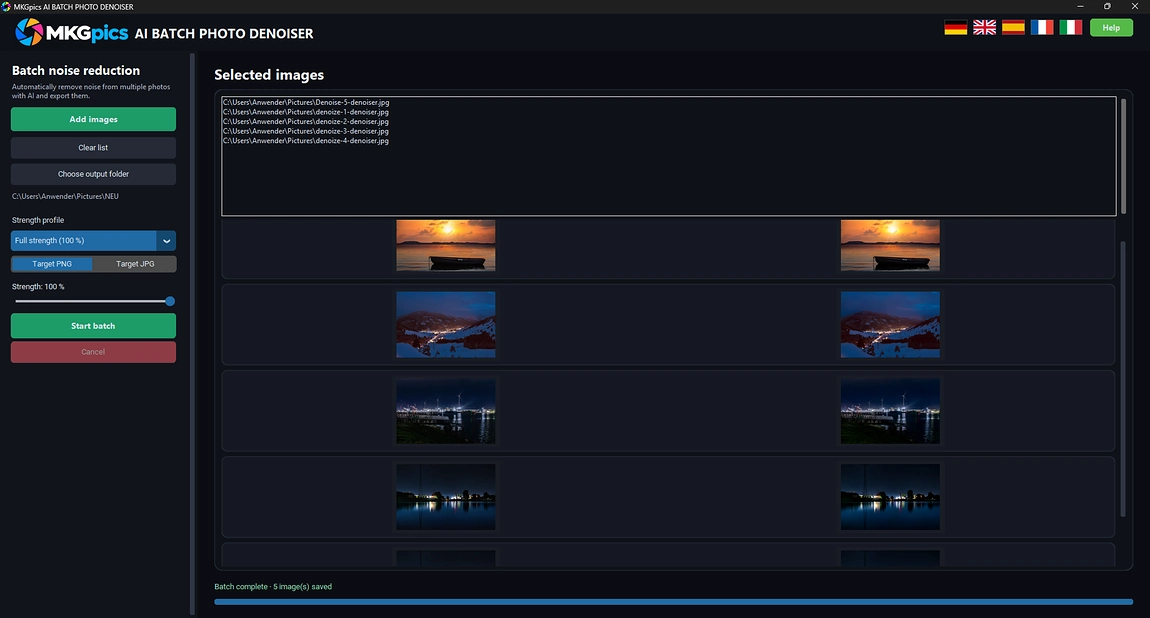Screen dimensions: 1150x618
Task: Select denoize-3-denoiser.jpg path entry
Action: tap(306, 131)
